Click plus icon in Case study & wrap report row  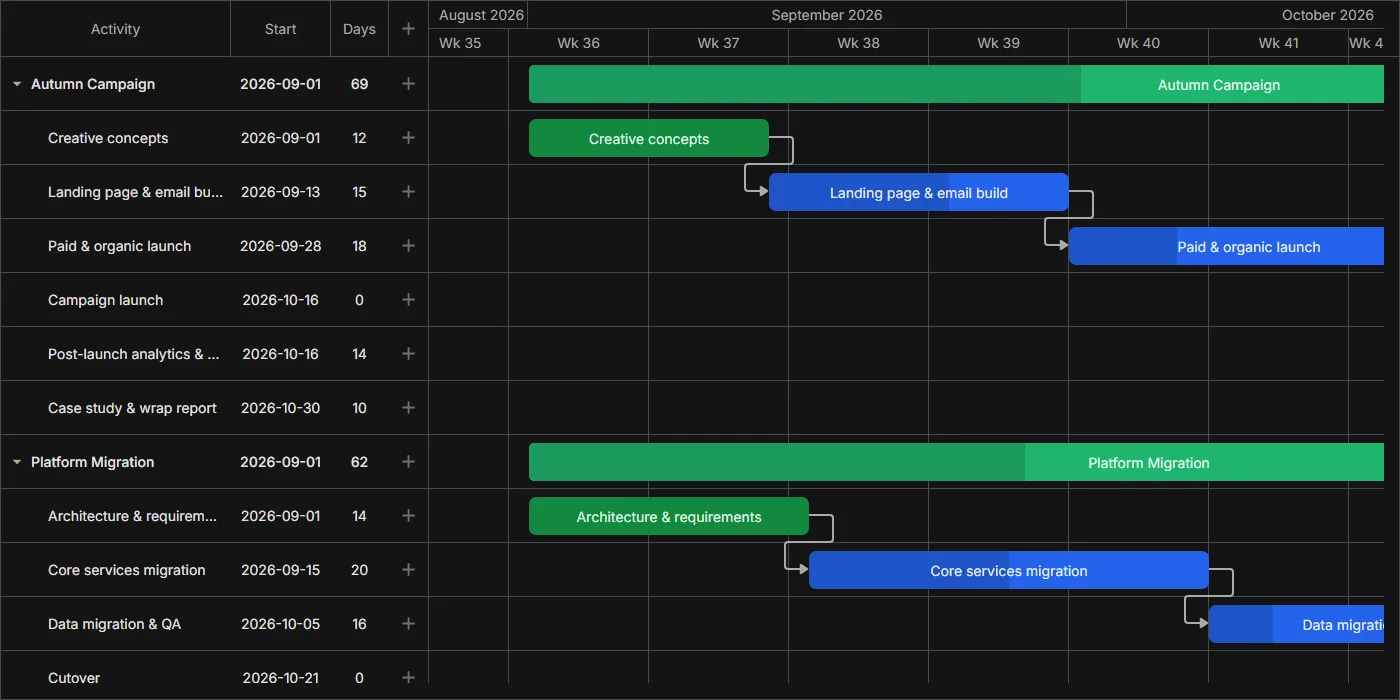point(408,408)
